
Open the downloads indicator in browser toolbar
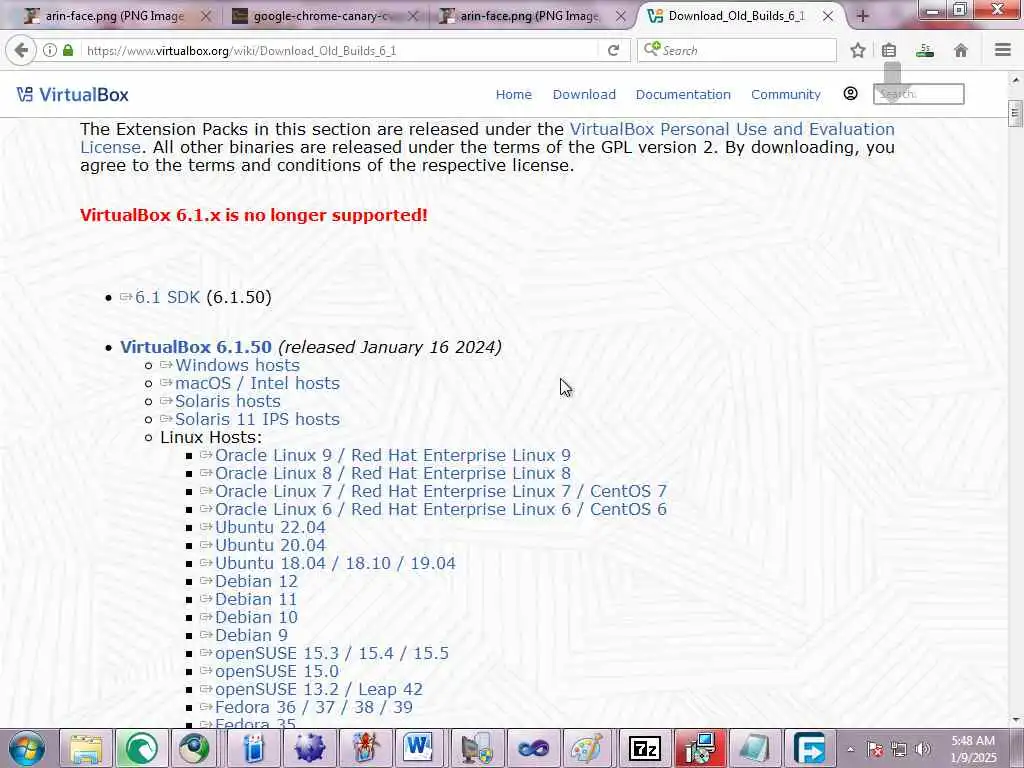click(925, 50)
